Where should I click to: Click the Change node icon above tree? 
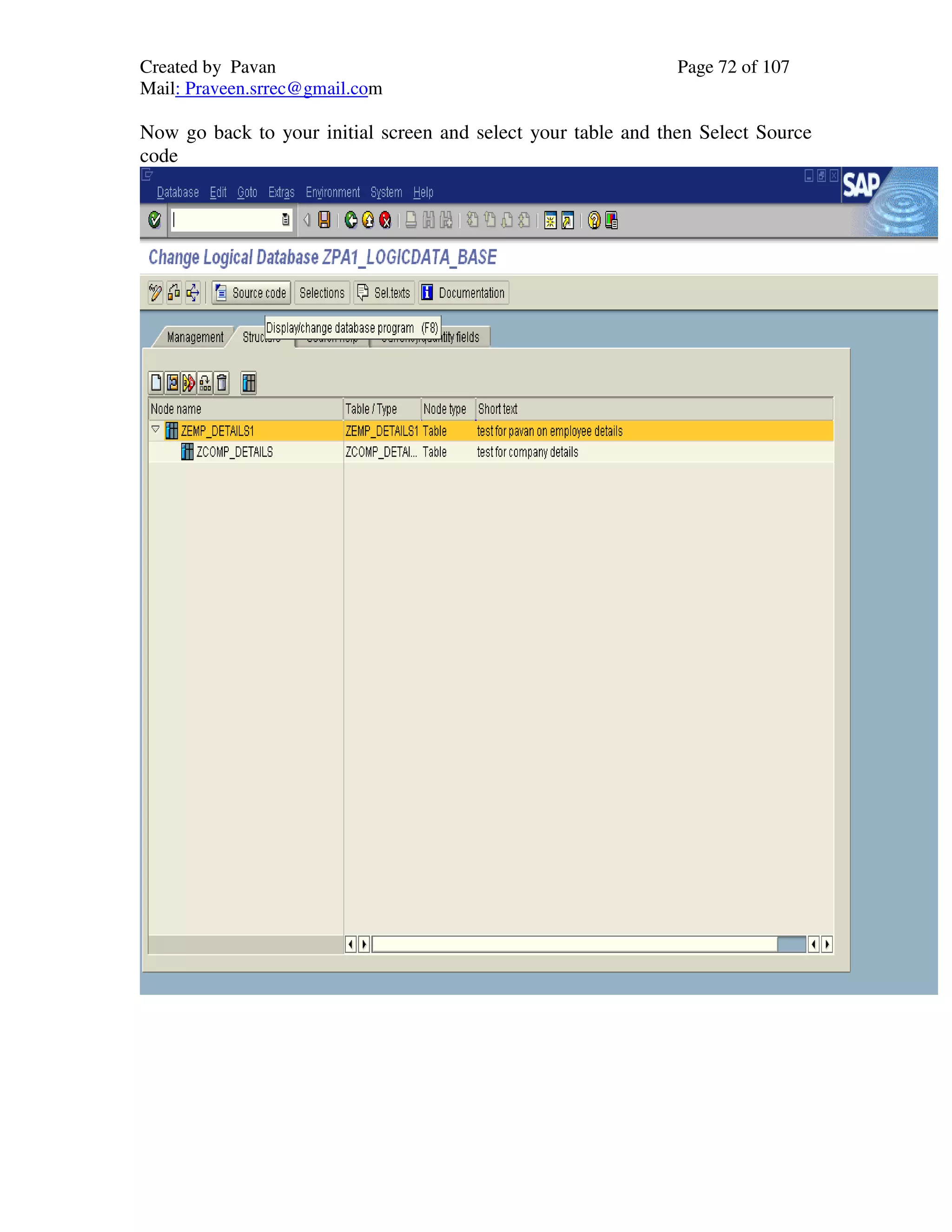[x=172, y=383]
